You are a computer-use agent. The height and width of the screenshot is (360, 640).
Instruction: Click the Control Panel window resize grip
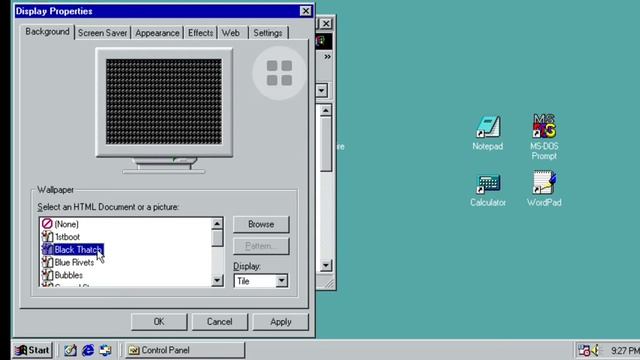329,283
